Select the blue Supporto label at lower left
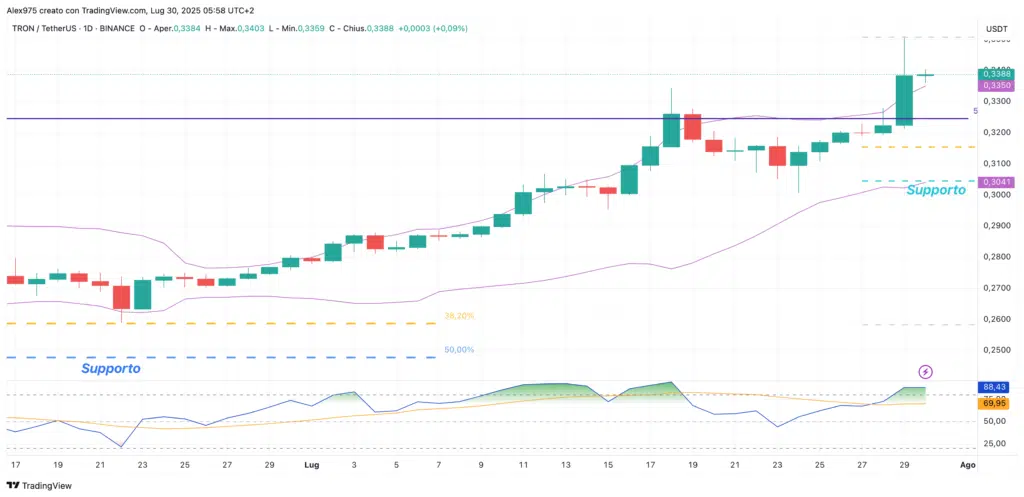Viewport: 1024px width, 497px height. (x=110, y=369)
